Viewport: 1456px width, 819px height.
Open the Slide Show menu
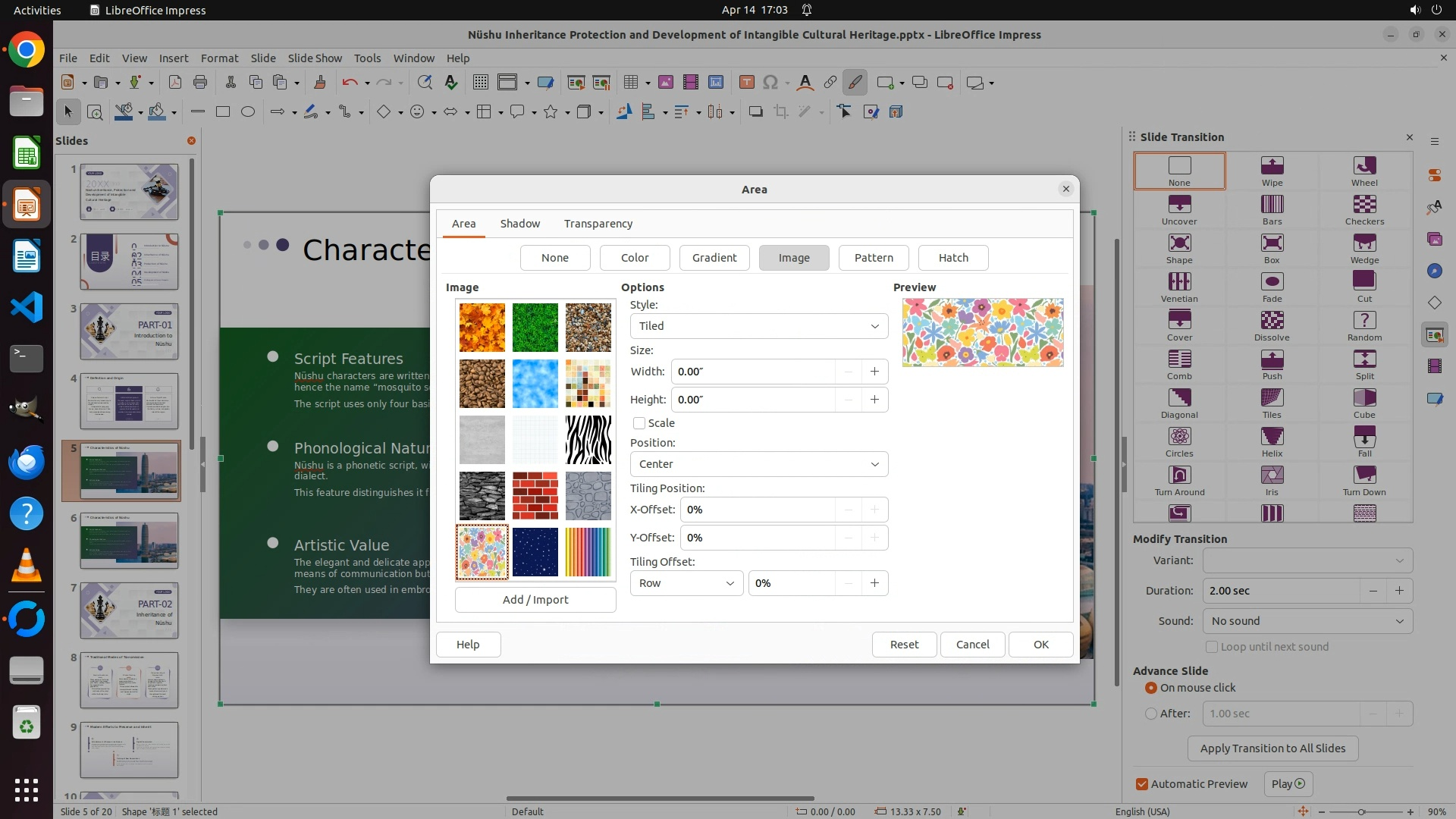pos(315,58)
